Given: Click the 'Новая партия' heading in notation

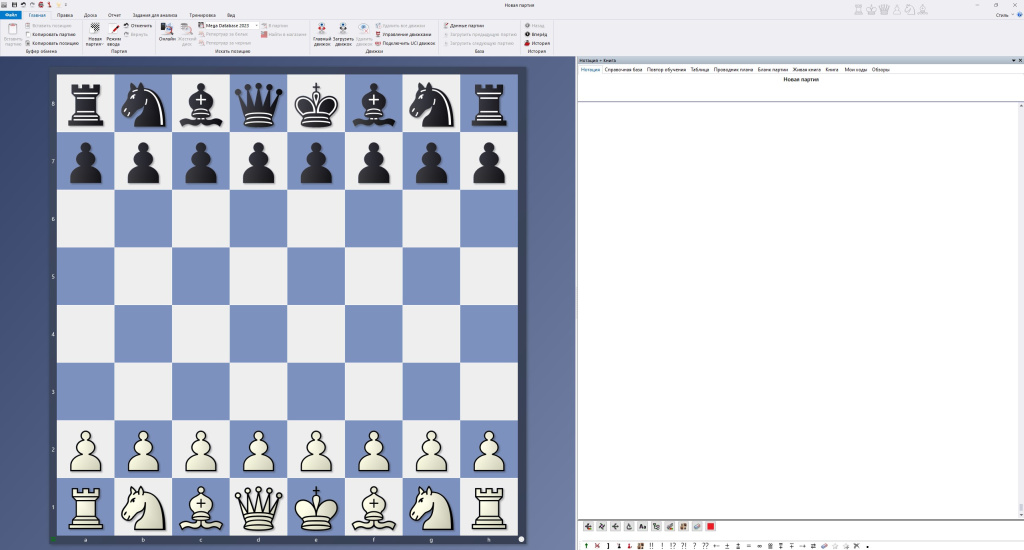Looking at the screenshot, I should [x=801, y=80].
